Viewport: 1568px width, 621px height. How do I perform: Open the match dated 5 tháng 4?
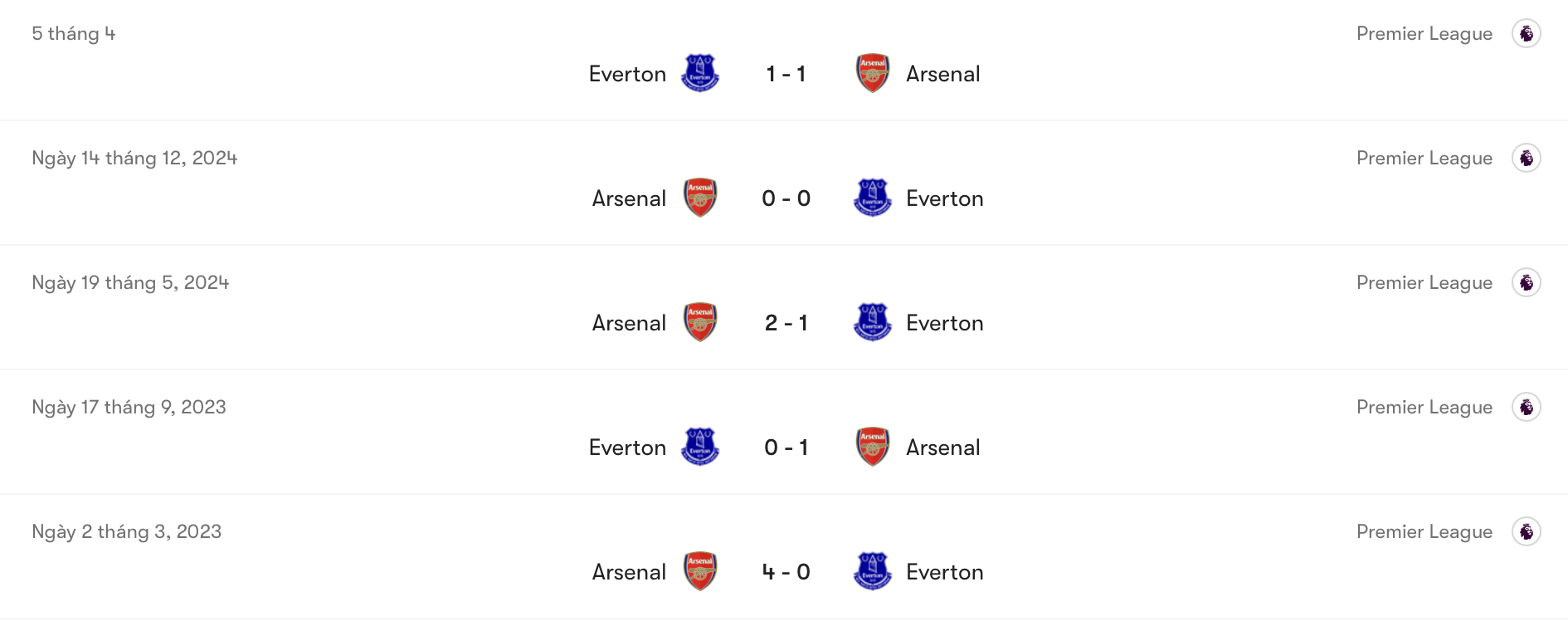tap(73, 33)
